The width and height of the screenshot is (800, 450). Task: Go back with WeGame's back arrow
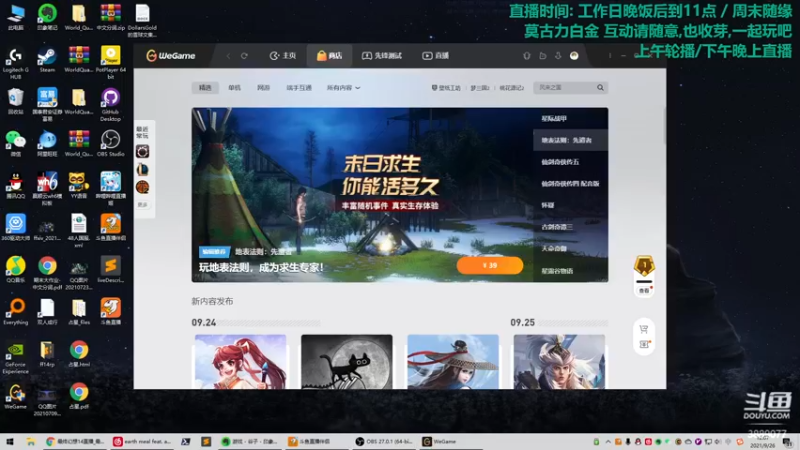point(228,56)
